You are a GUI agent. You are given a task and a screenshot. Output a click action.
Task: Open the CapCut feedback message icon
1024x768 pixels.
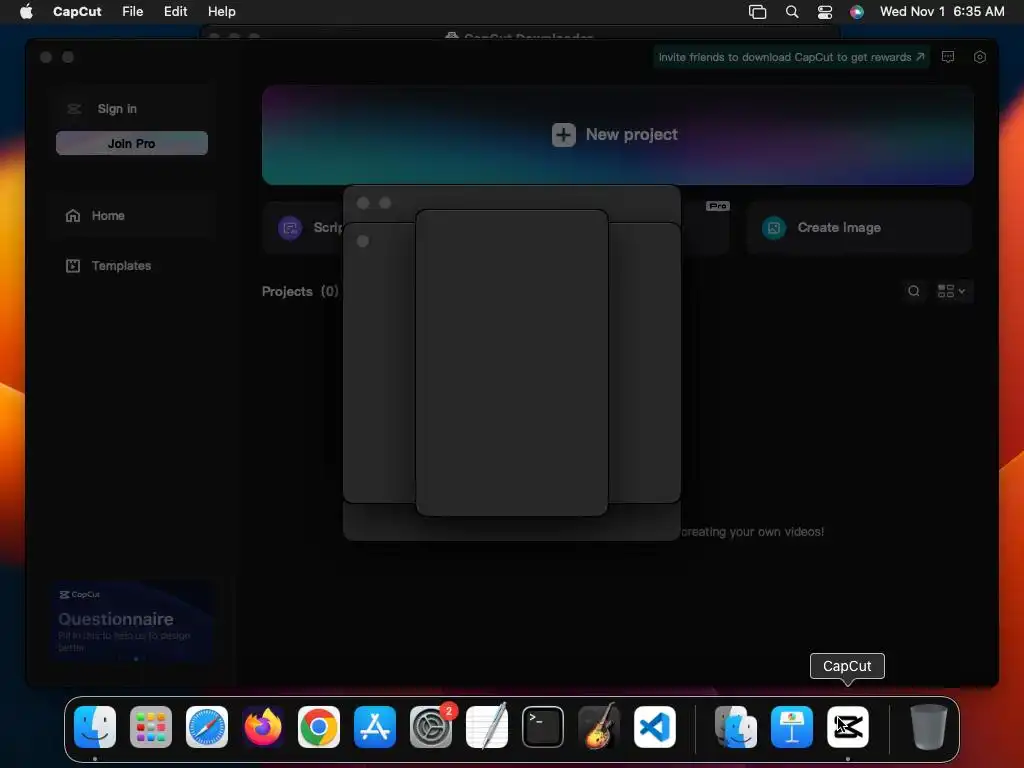(948, 57)
